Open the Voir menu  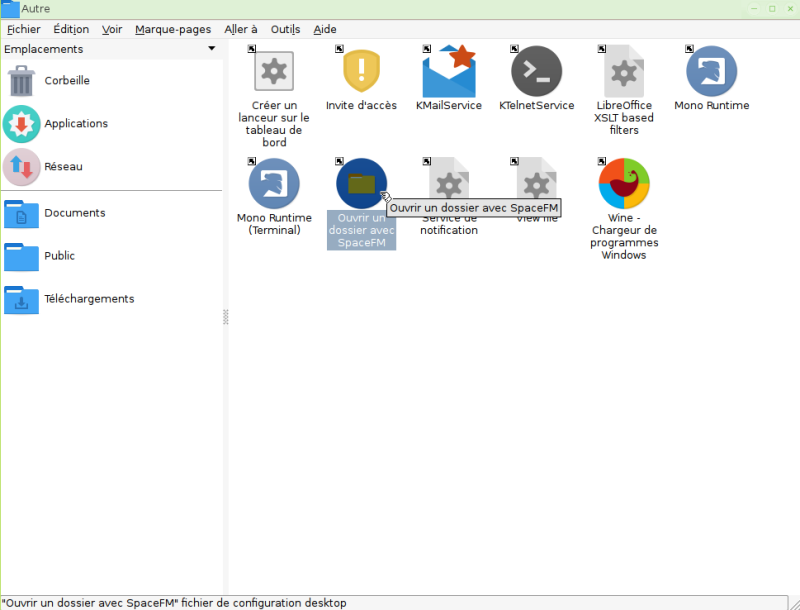click(x=112, y=30)
